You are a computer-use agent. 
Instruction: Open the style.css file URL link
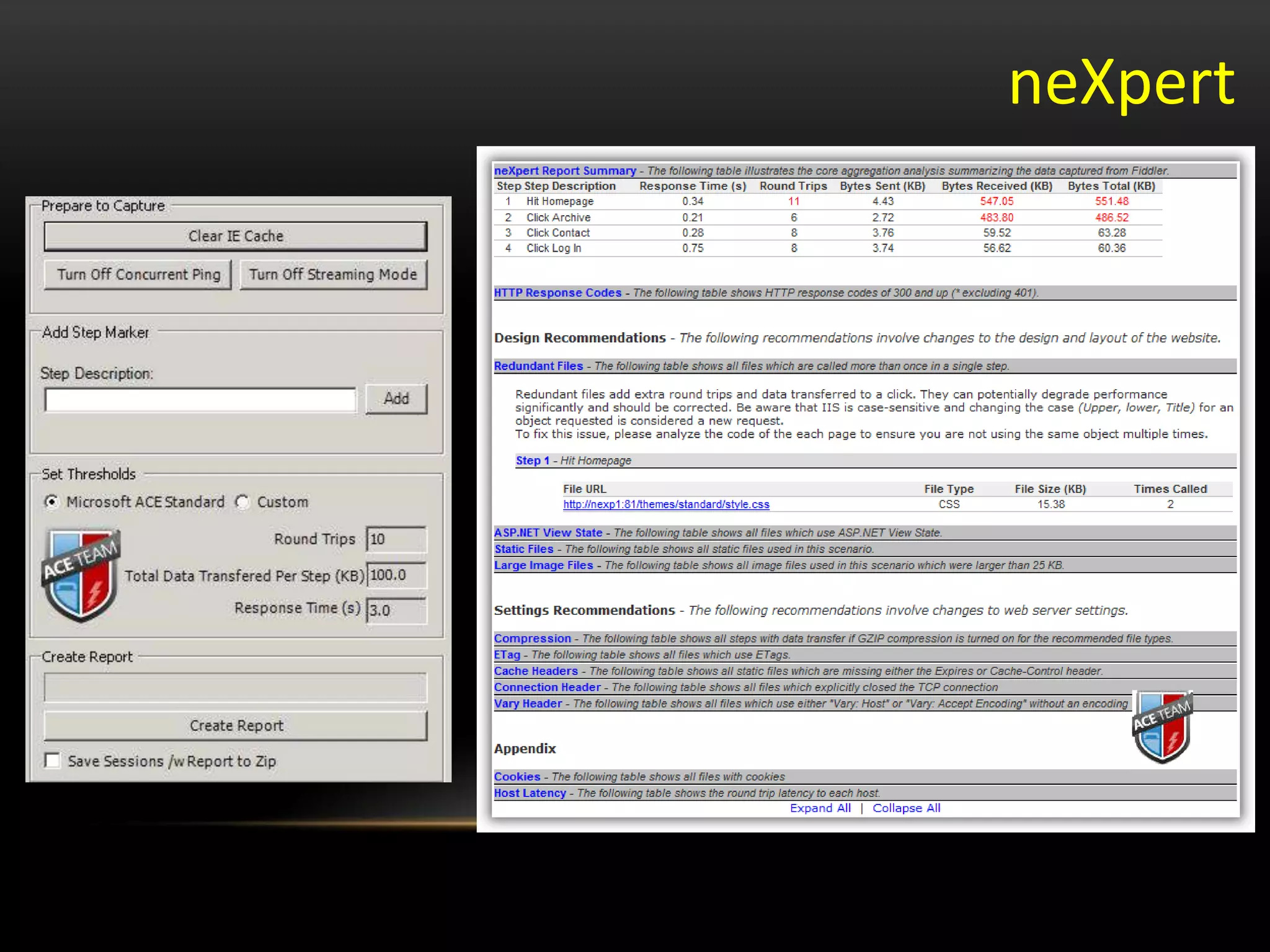coord(666,505)
